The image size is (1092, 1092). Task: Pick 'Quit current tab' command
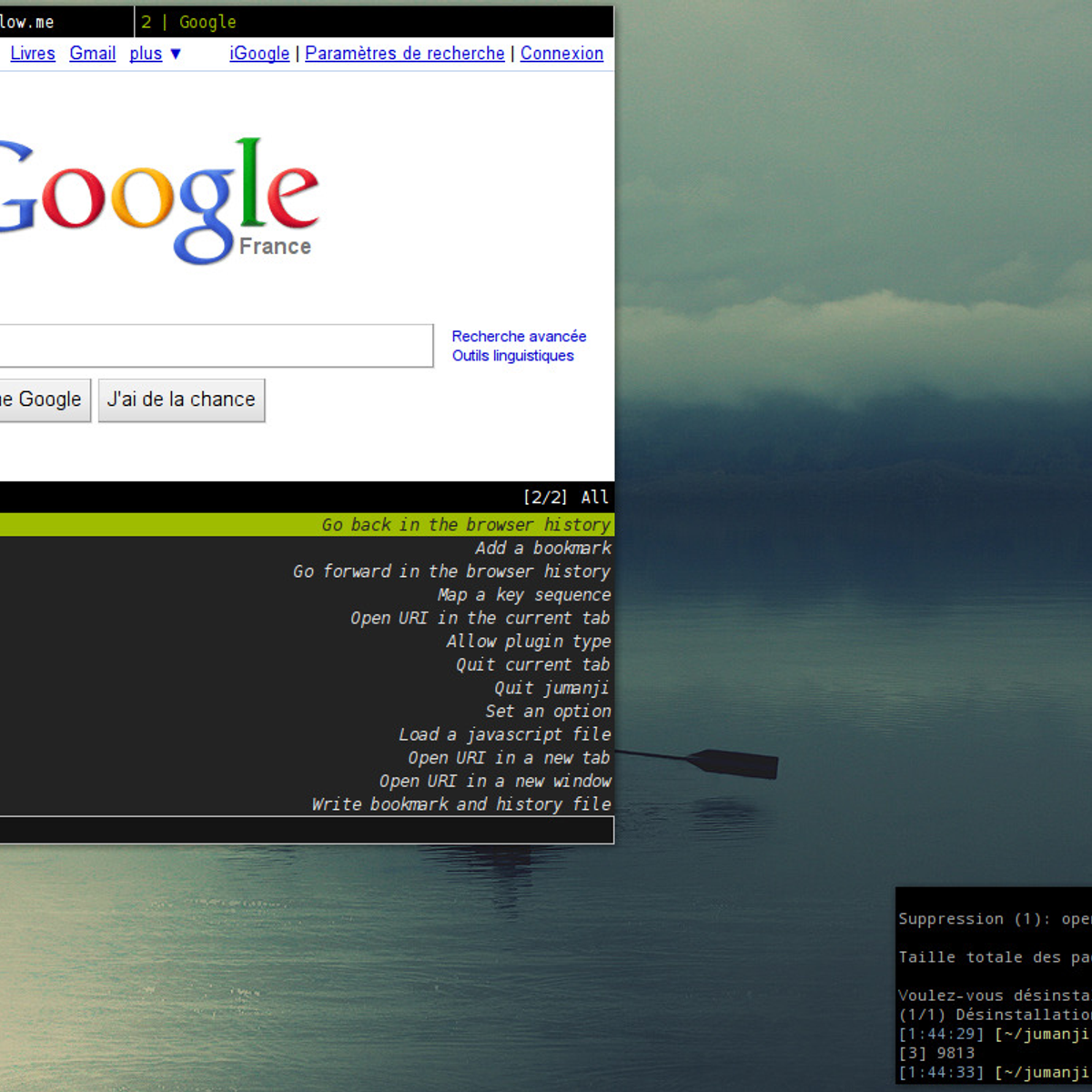coord(532,664)
